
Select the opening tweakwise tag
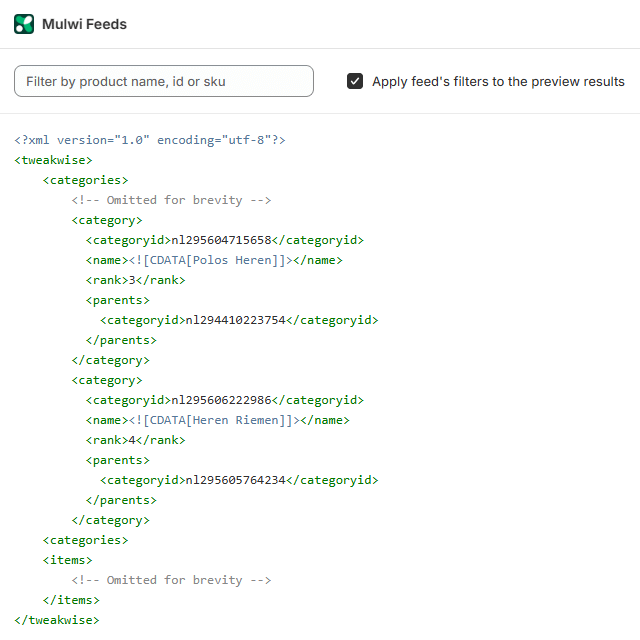pyautogui.click(x=54, y=160)
